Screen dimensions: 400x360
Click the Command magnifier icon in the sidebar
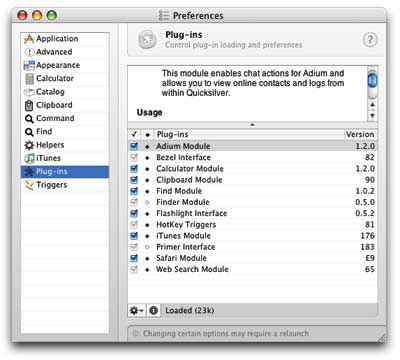tap(29, 119)
